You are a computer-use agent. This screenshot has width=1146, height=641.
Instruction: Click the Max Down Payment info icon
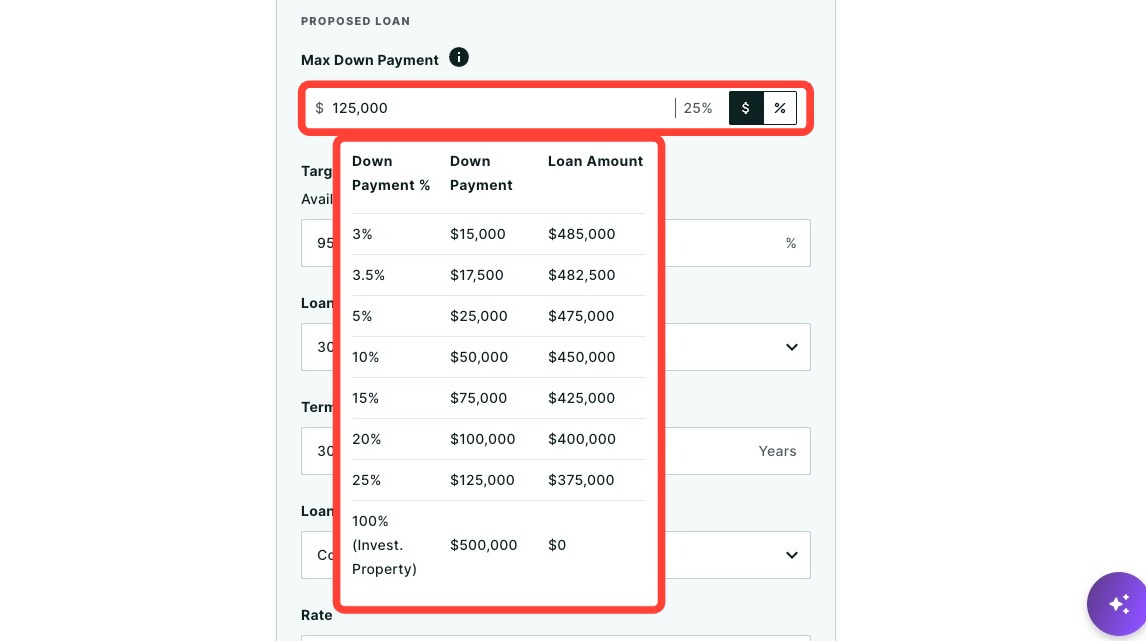[458, 57]
